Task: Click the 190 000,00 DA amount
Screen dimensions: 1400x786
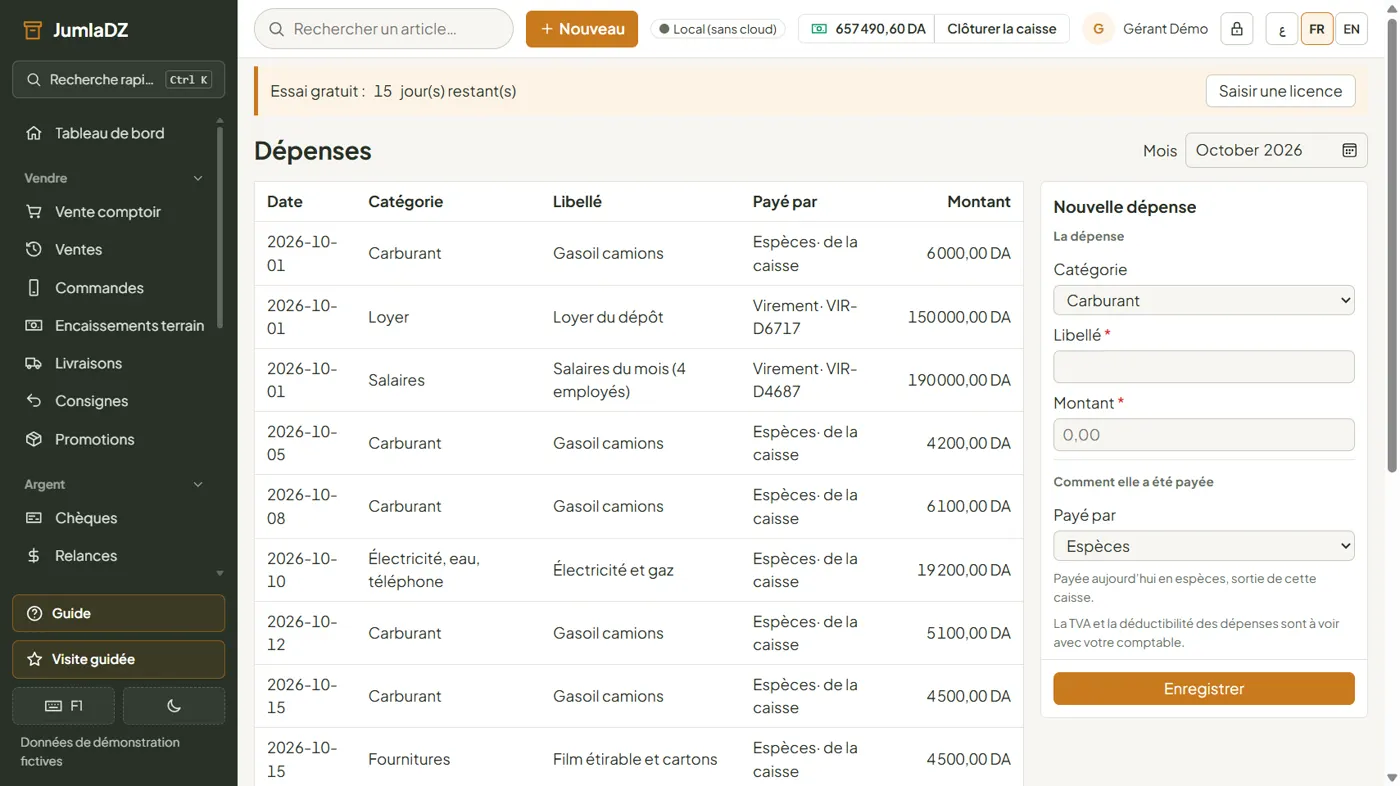Action: [959, 380]
